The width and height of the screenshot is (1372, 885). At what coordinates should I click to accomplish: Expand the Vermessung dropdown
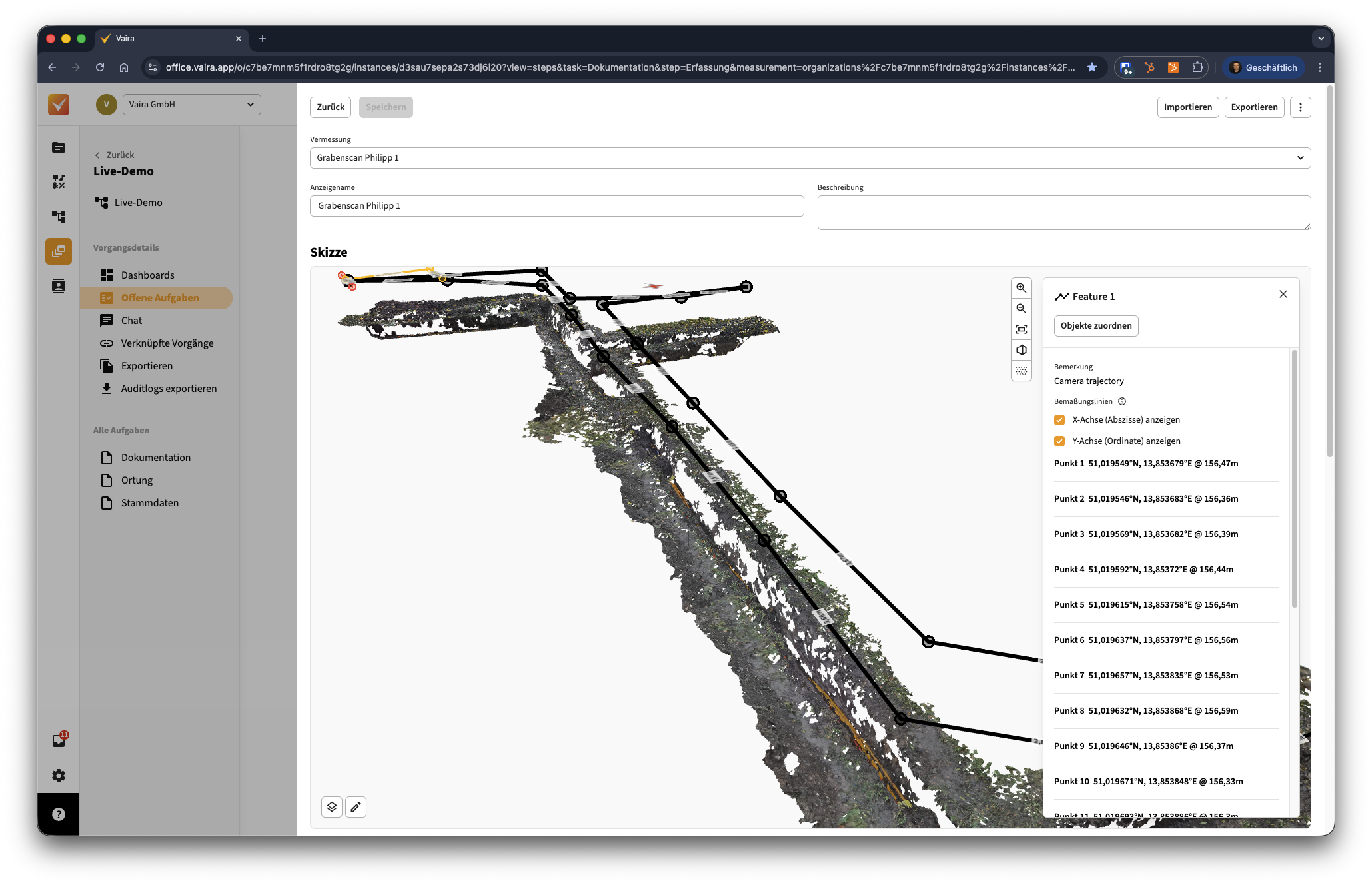[810, 158]
